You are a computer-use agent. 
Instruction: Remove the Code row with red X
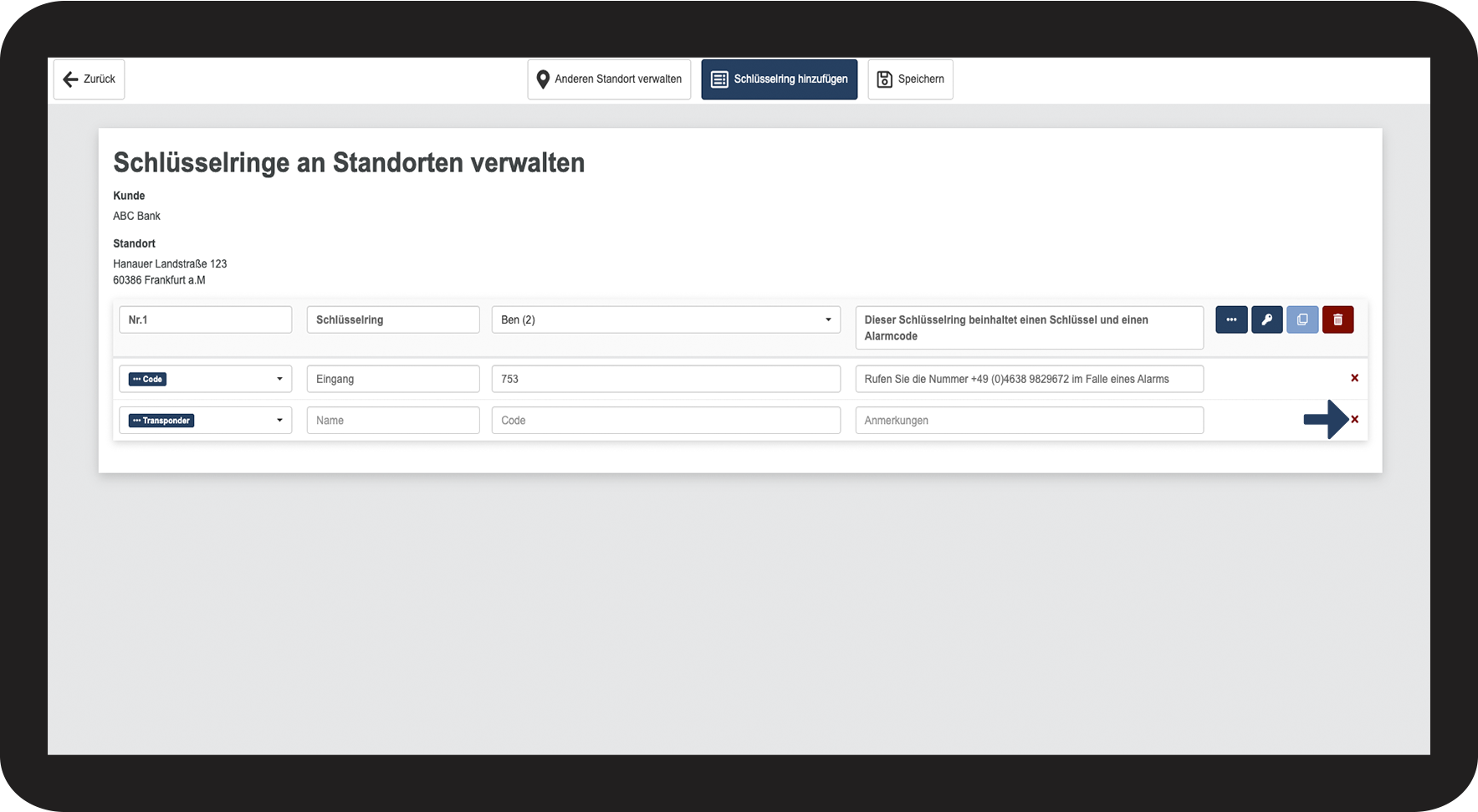[x=1354, y=378]
